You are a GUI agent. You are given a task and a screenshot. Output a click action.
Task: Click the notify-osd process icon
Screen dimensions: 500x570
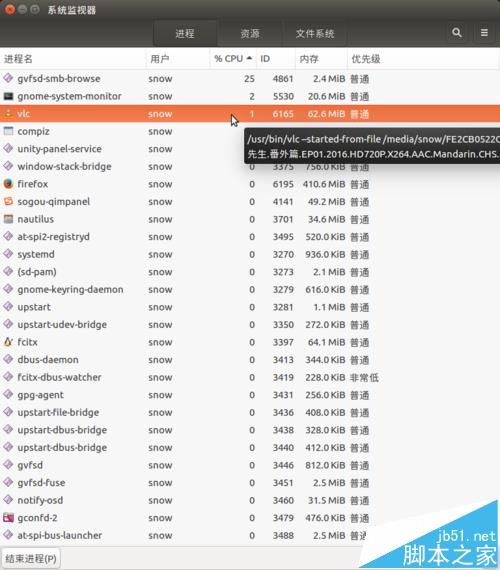(8, 500)
